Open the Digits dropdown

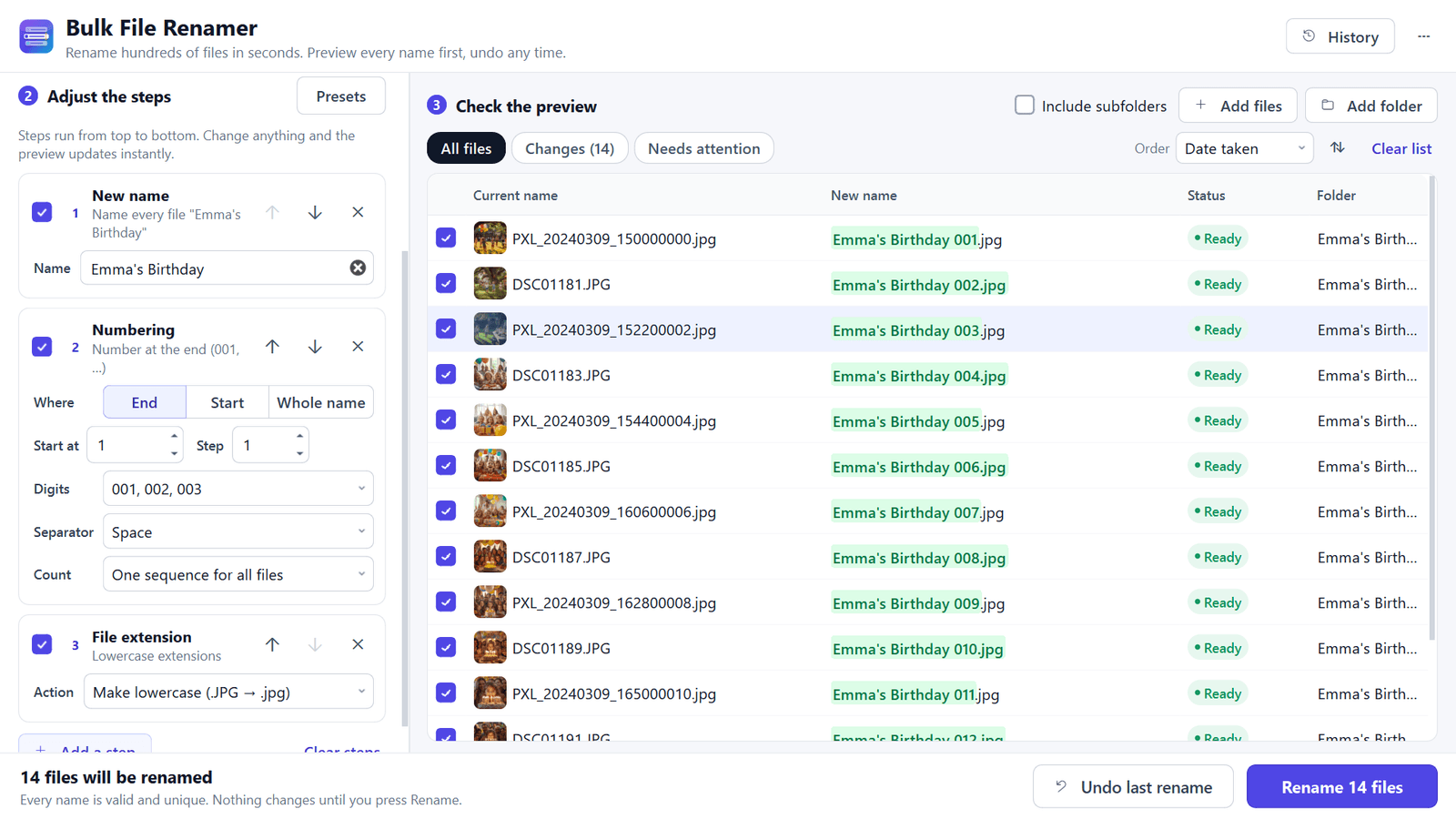click(x=238, y=489)
